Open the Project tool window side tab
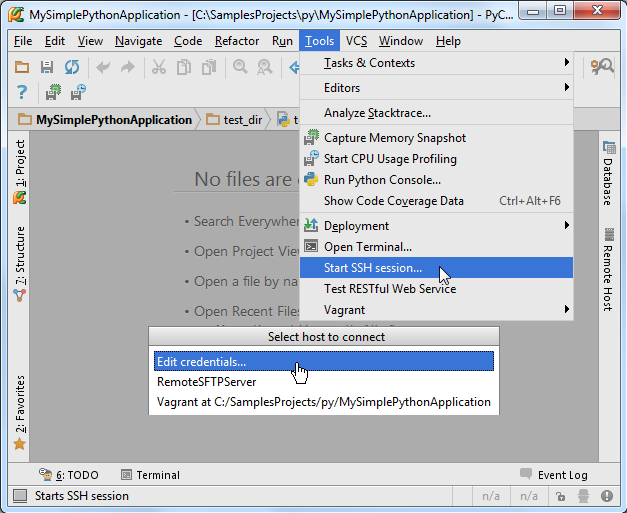Image resolution: width=627 pixels, height=513 pixels. click(x=20, y=172)
